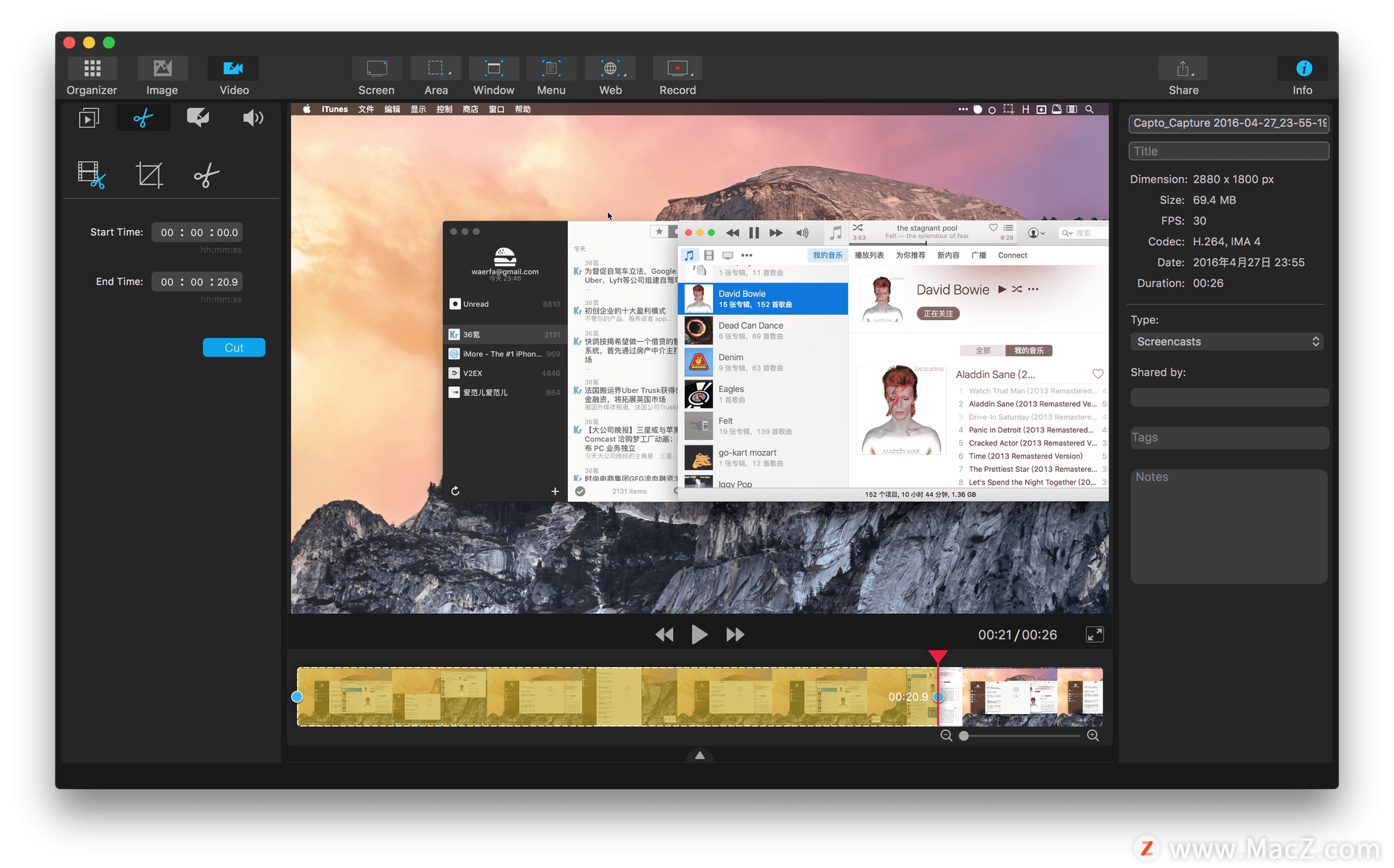Open the Type dropdown Screencasts
This screenshot has height=868, width=1394.
[1226, 341]
